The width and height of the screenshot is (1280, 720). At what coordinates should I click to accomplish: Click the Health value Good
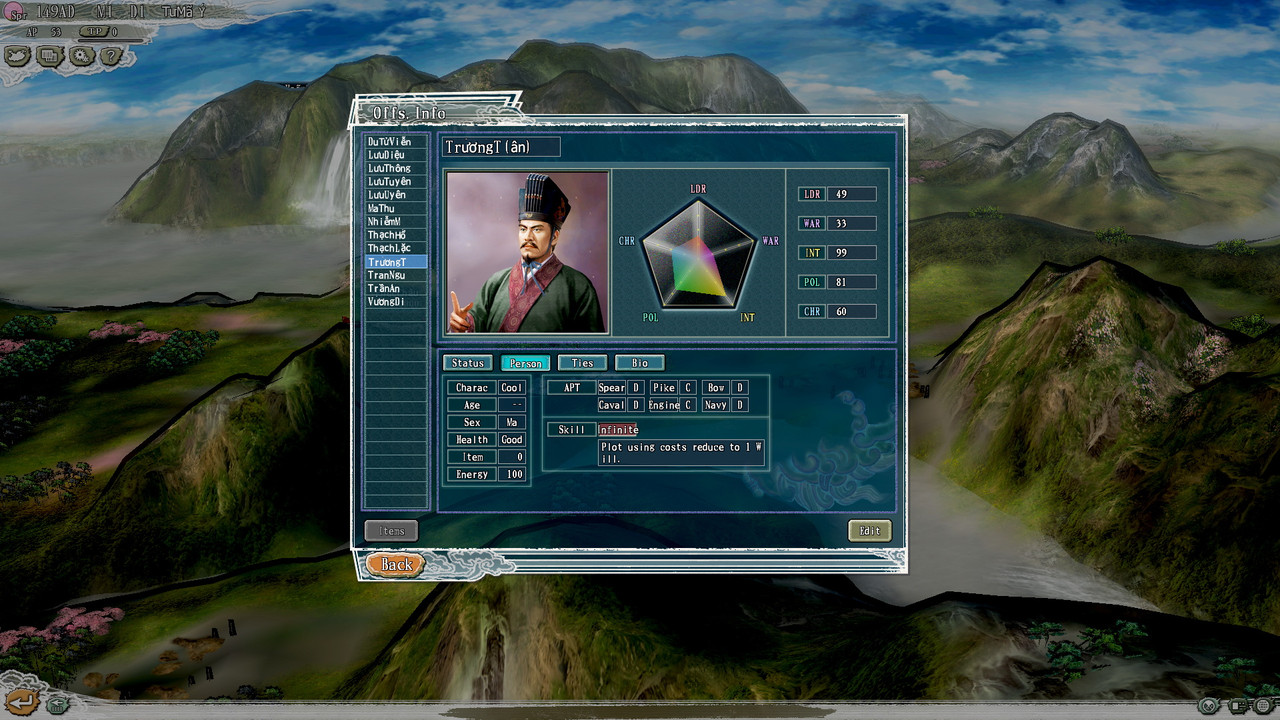tap(512, 440)
